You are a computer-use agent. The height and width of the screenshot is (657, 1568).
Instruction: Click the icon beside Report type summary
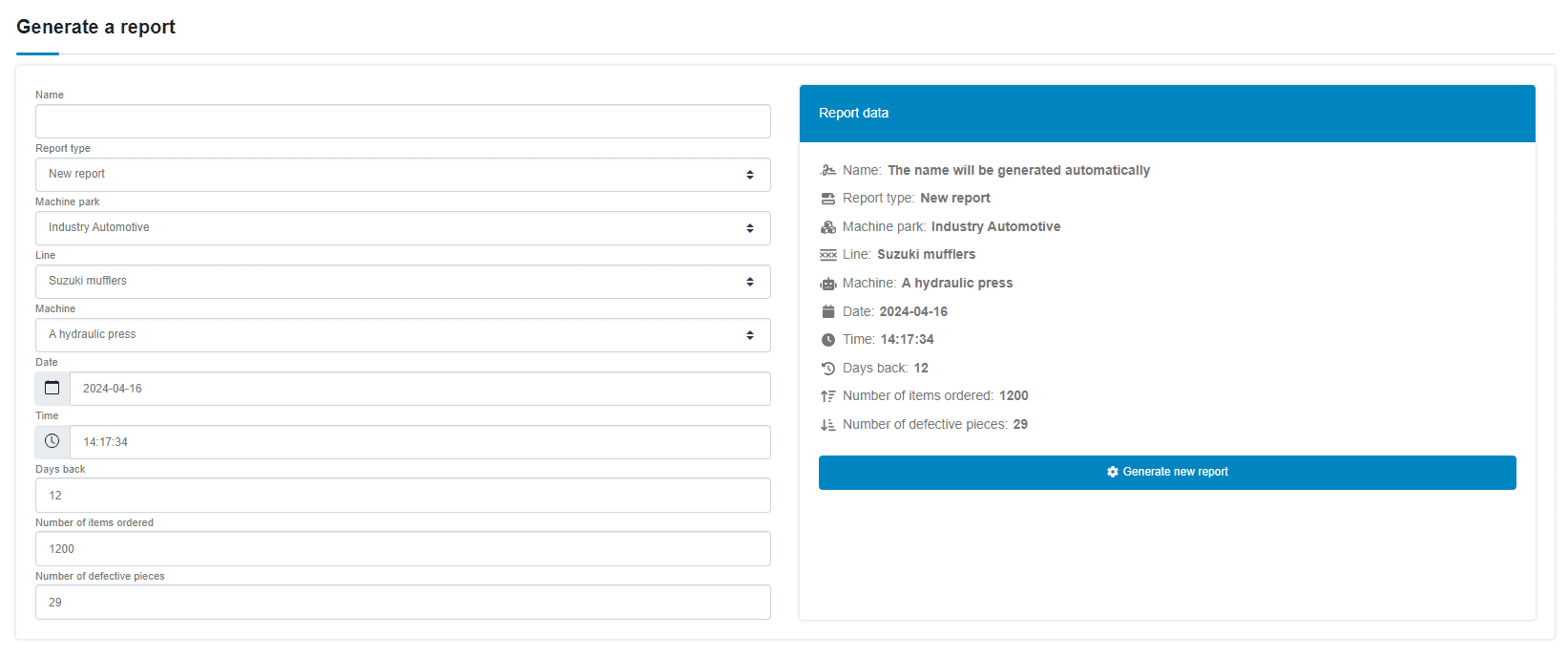coord(828,199)
